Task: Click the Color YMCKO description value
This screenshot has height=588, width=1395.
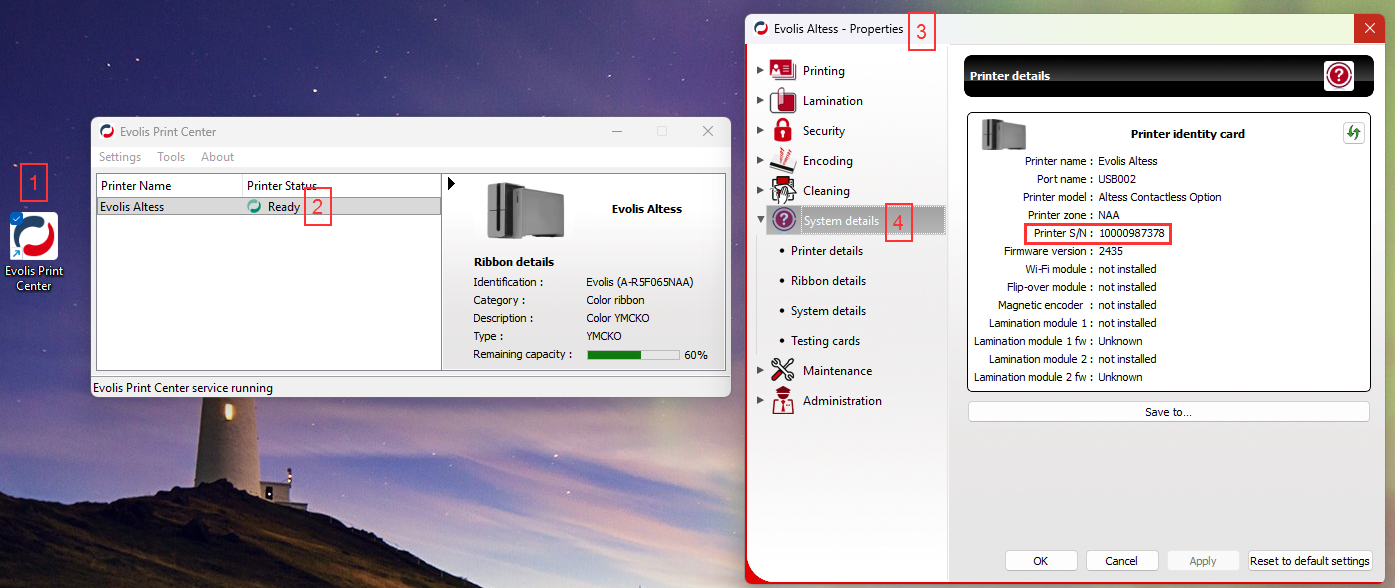Action: [x=618, y=319]
